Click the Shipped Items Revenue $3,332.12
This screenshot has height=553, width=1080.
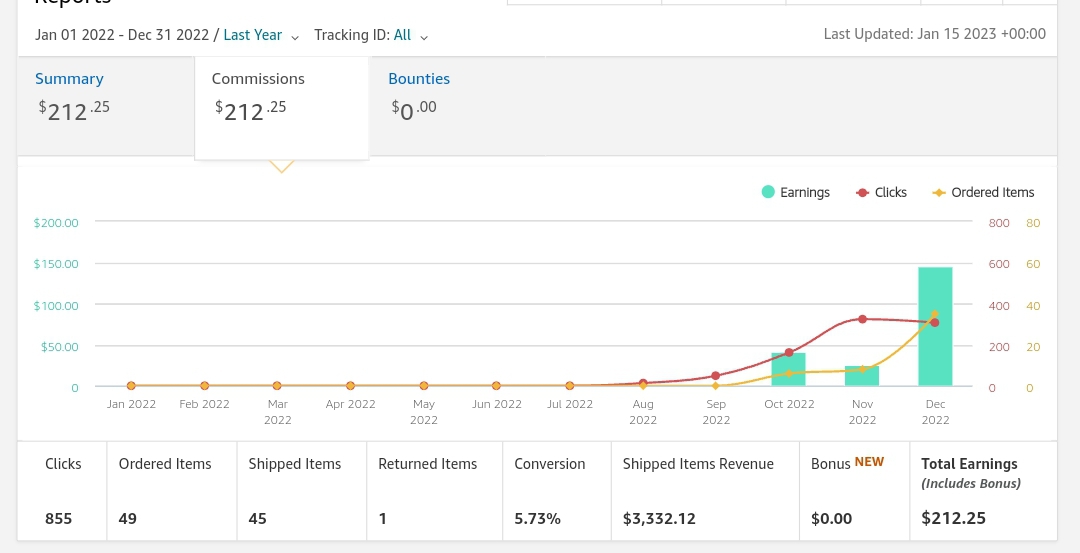click(x=659, y=518)
